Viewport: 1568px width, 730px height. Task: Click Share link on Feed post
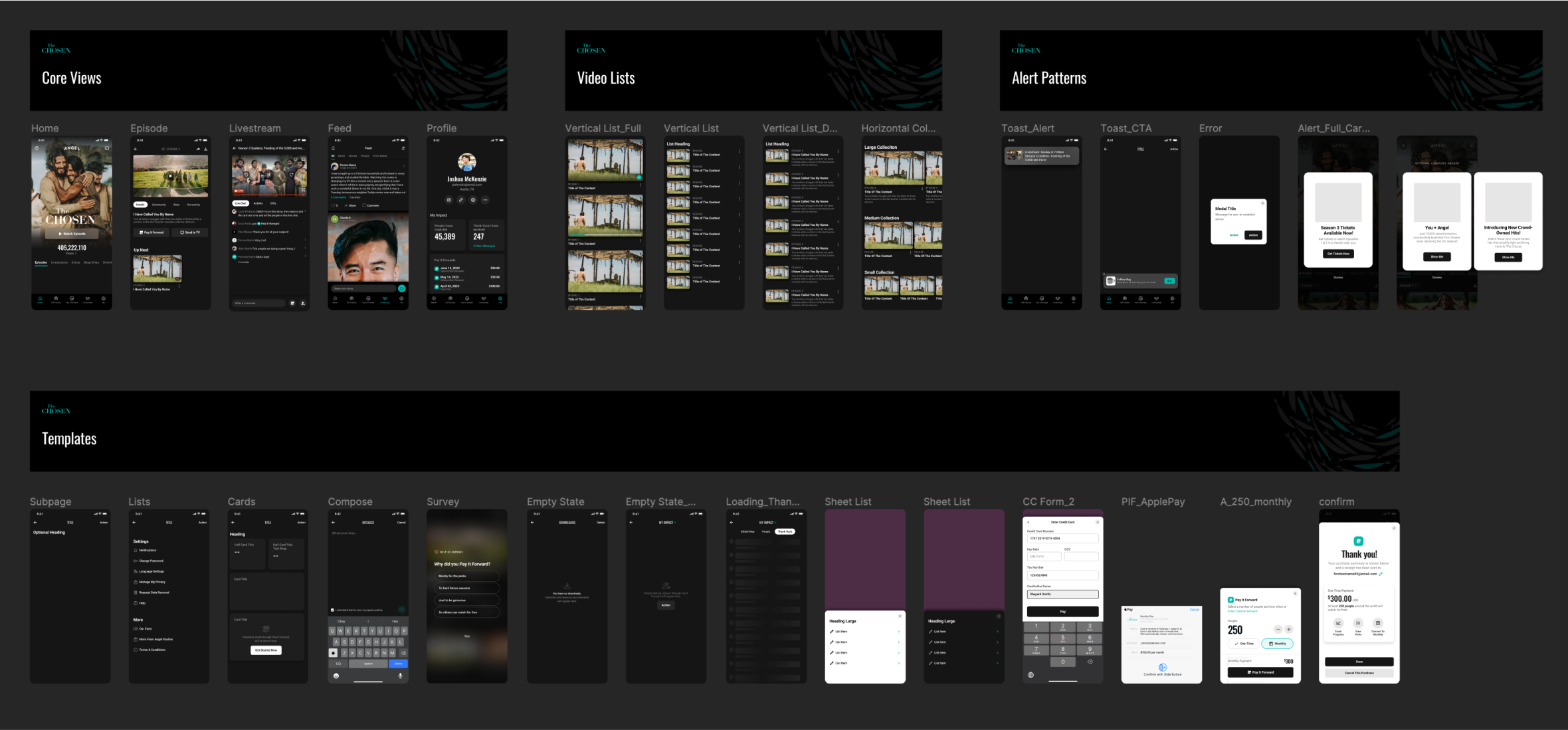coord(350,205)
